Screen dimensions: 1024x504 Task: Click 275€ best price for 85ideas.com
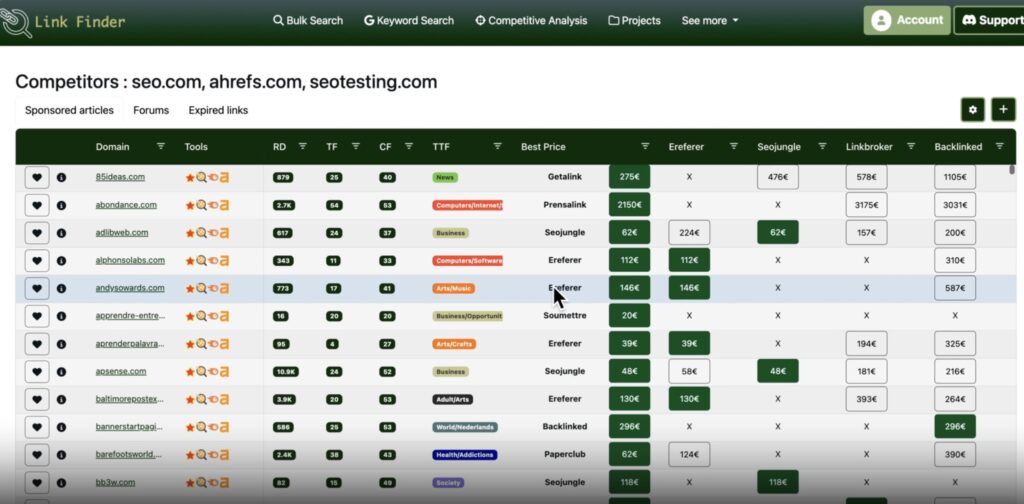[630, 177]
